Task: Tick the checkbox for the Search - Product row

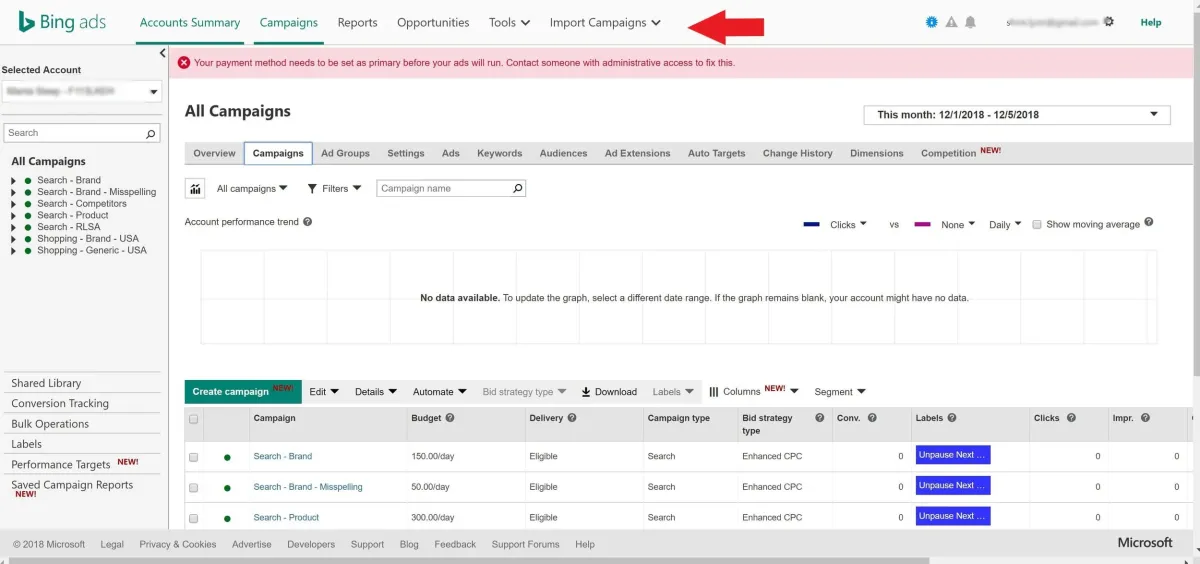Action: point(194,518)
